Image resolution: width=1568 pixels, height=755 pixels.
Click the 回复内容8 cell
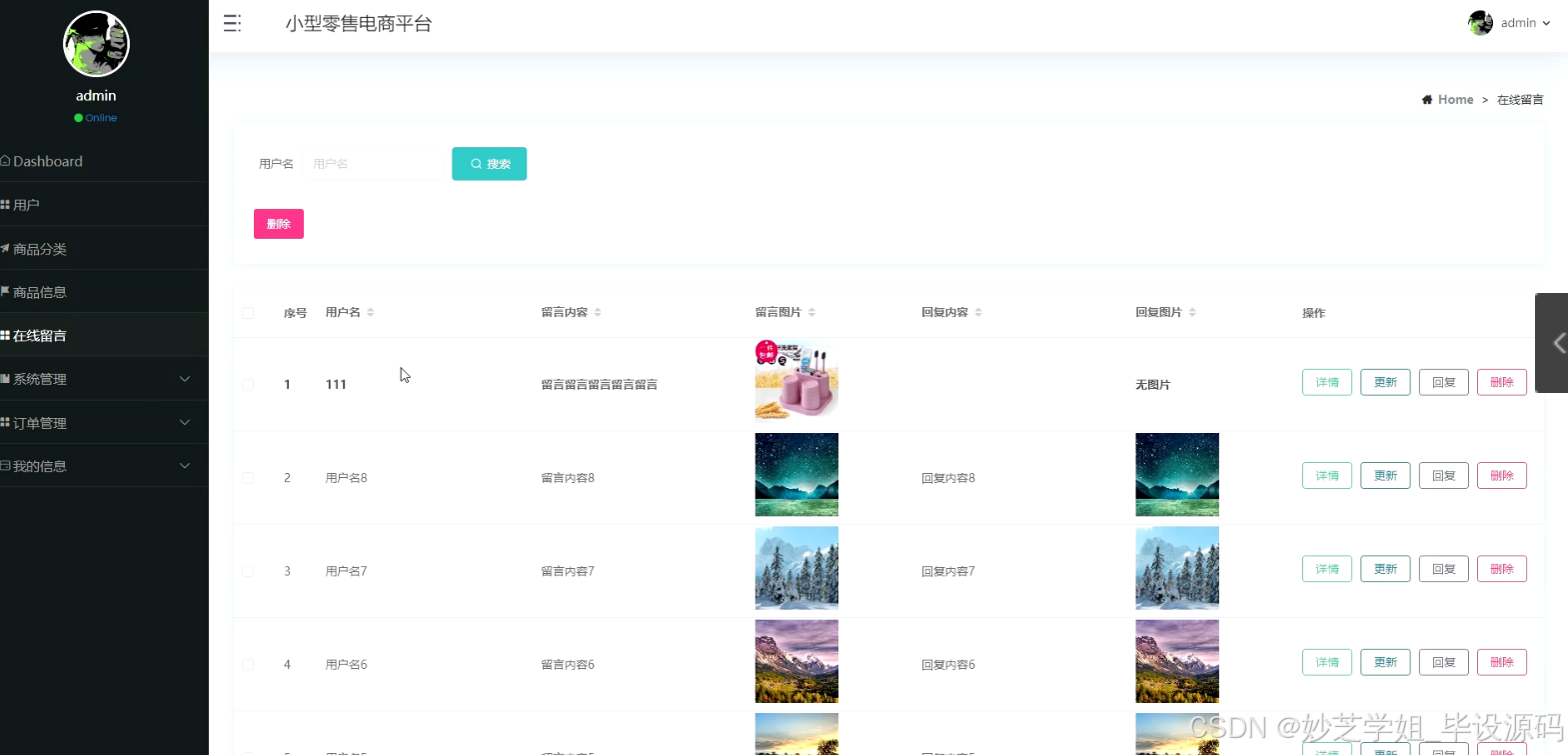click(x=948, y=478)
